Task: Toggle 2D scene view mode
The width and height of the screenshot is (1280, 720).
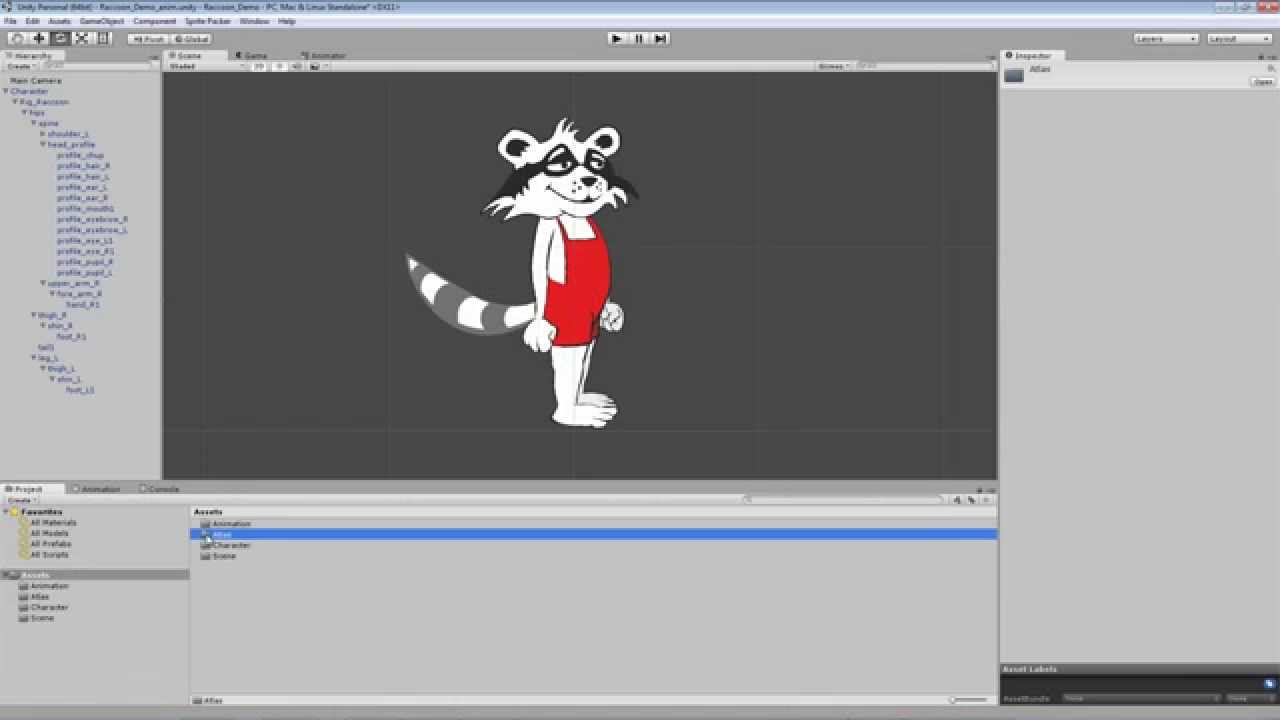Action: point(259,66)
